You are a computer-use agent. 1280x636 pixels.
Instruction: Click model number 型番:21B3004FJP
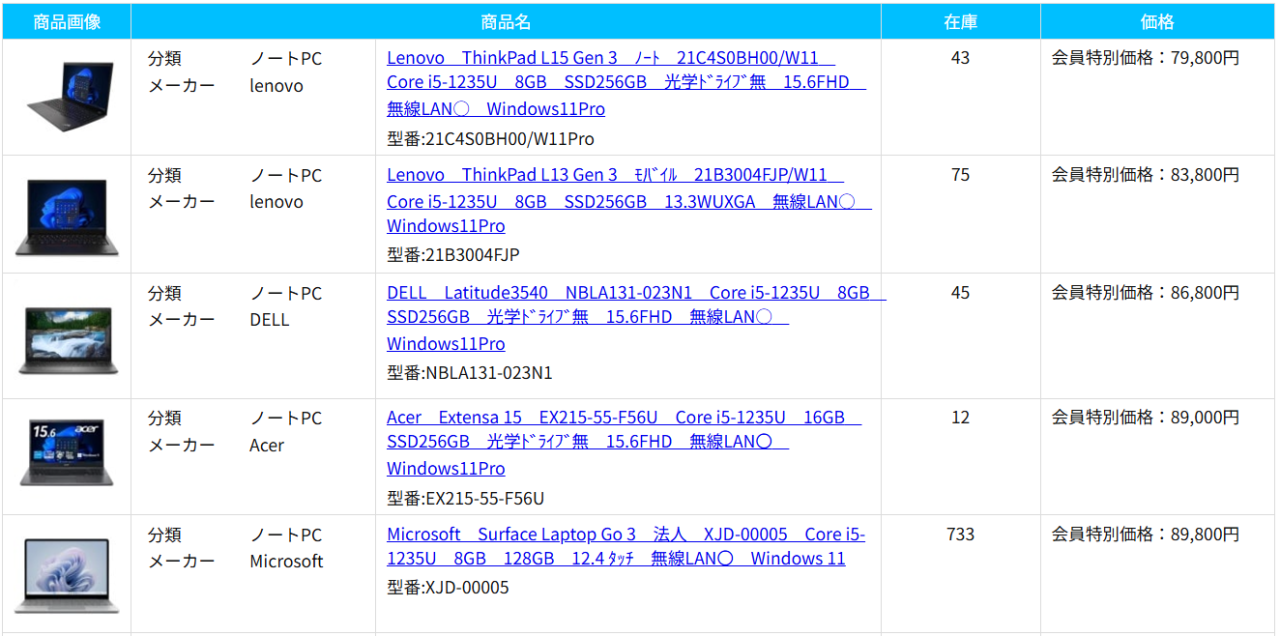point(453,255)
